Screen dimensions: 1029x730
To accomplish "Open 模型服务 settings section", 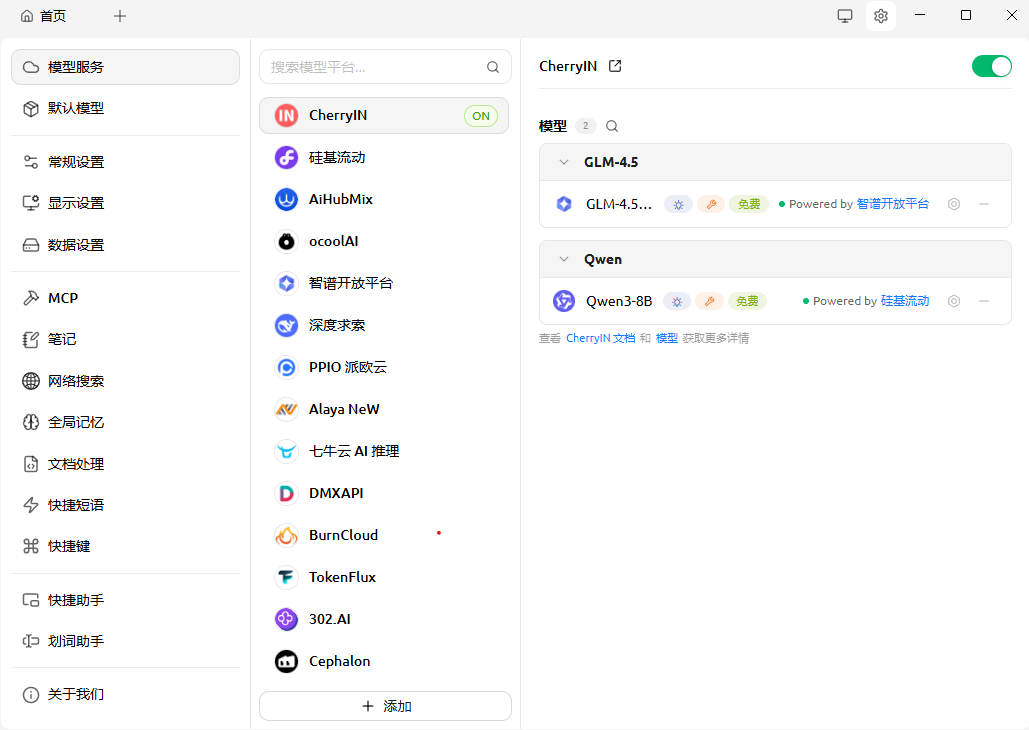I will coord(125,67).
